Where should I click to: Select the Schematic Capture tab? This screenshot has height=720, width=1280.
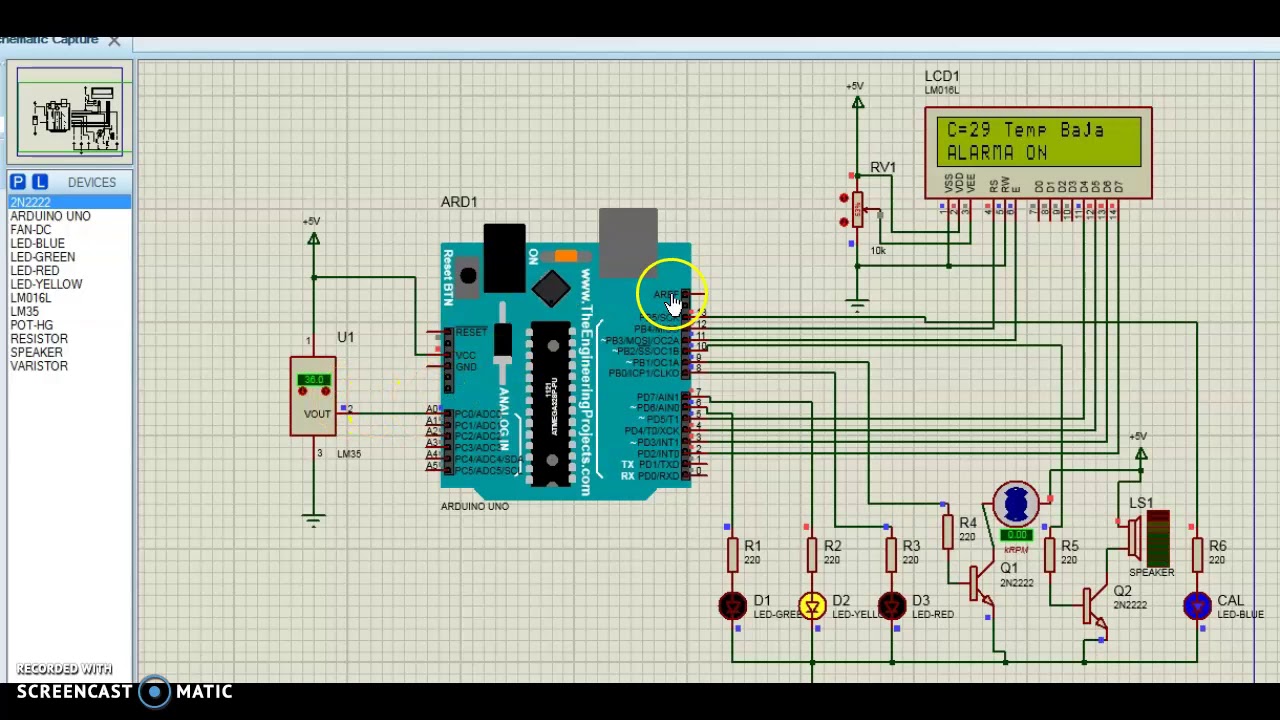(x=50, y=40)
